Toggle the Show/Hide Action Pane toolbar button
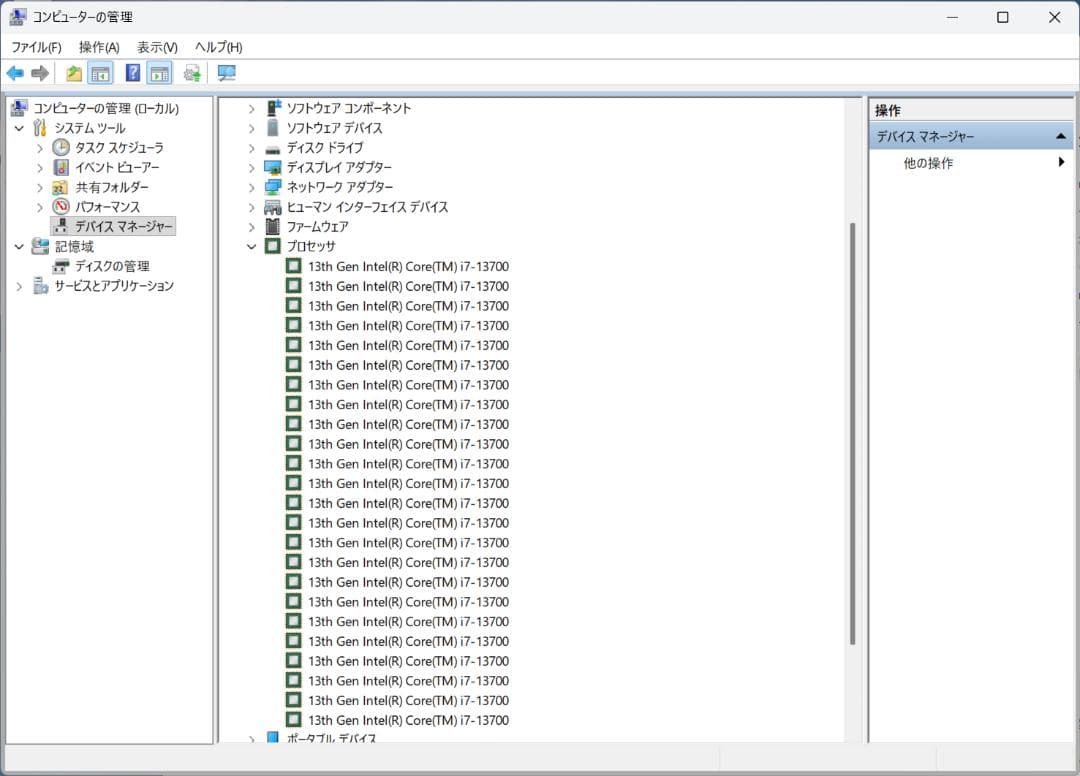Image resolution: width=1080 pixels, height=776 pixels. [160, 73]
